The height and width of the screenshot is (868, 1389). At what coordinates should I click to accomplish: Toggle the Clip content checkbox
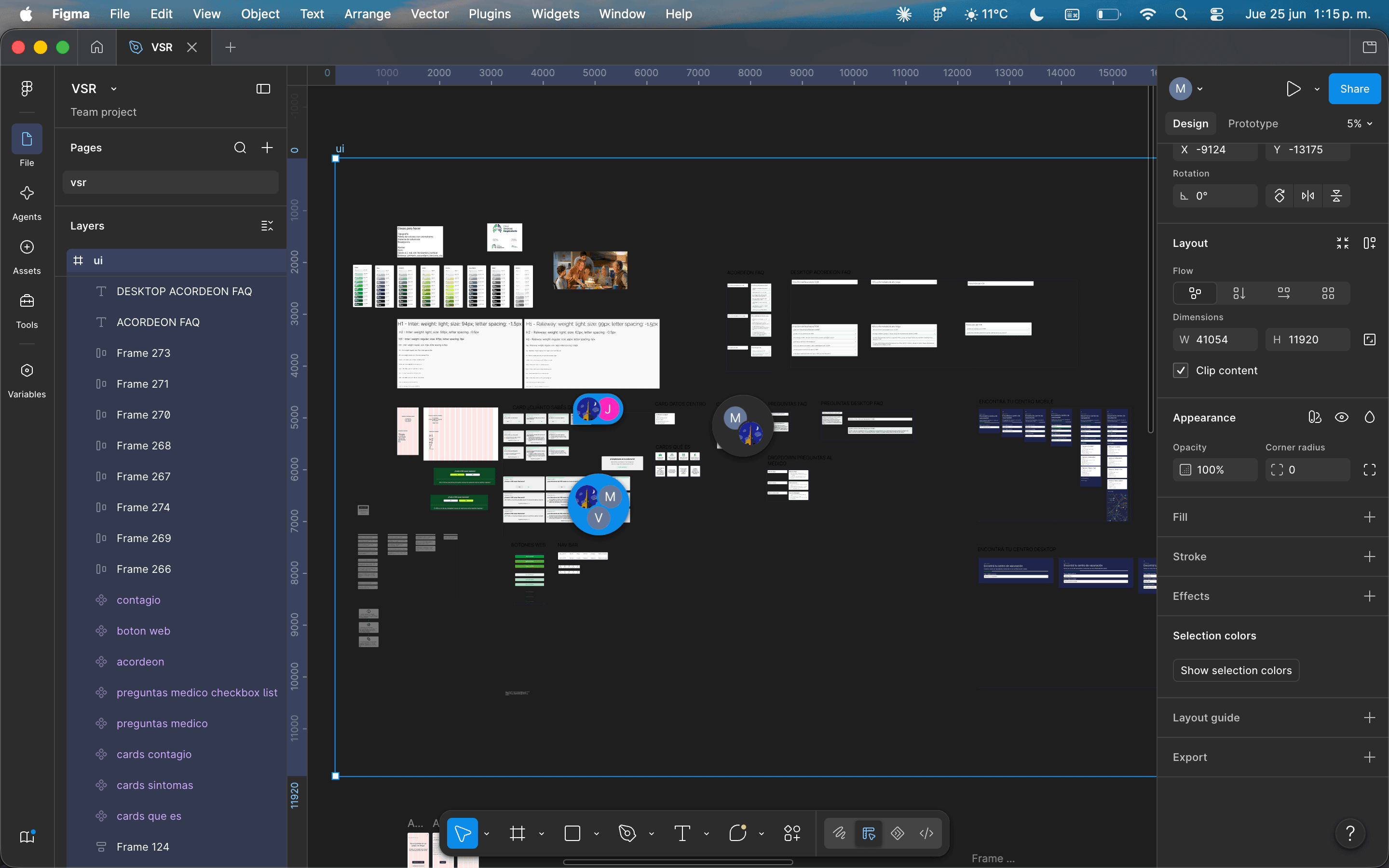tap(1181, 370)
